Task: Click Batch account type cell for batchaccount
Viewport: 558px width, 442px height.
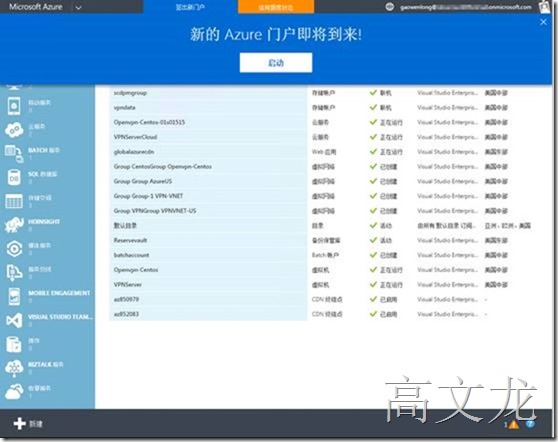Action: (325, 255)
